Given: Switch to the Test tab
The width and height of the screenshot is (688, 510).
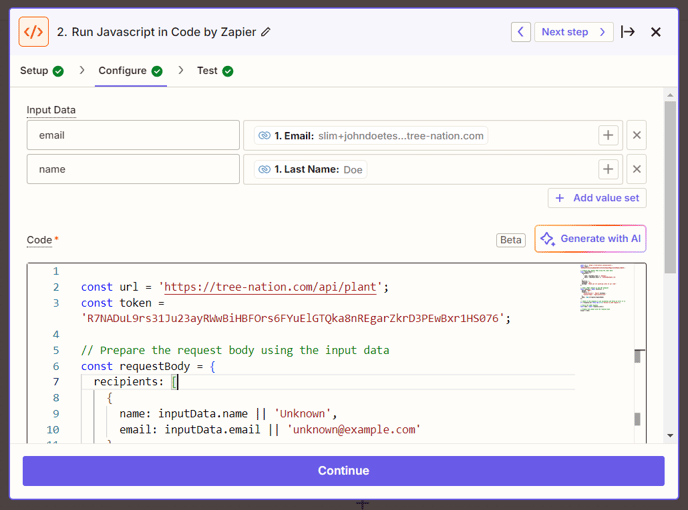Looking at the screenshot, I should click(215, 71).
